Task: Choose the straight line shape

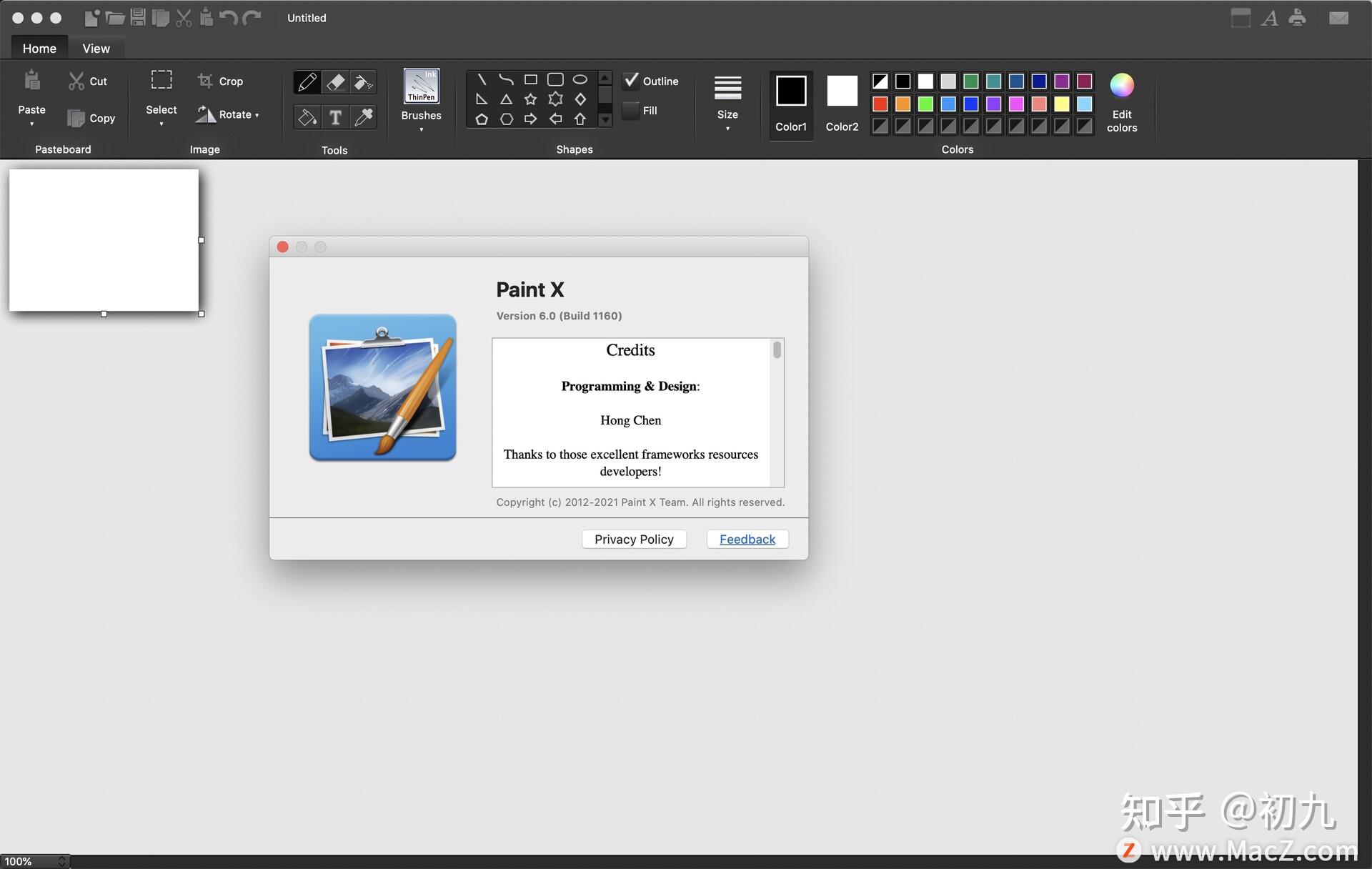Action: [x=482, y=79]
